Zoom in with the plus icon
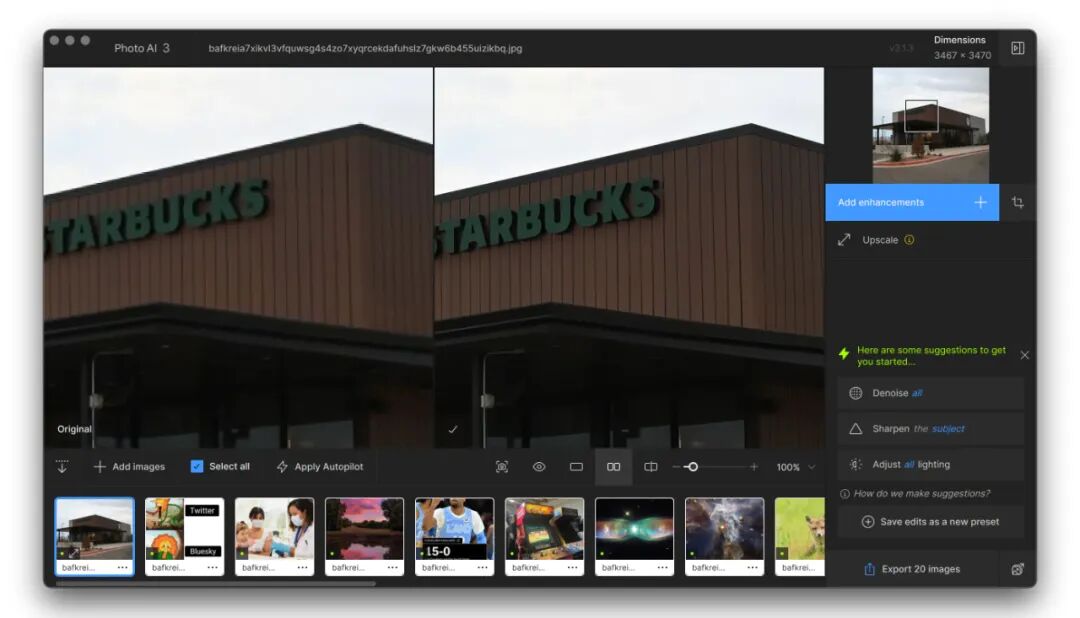Viewport: 1080px width, 618px height. tap(754, 467)
